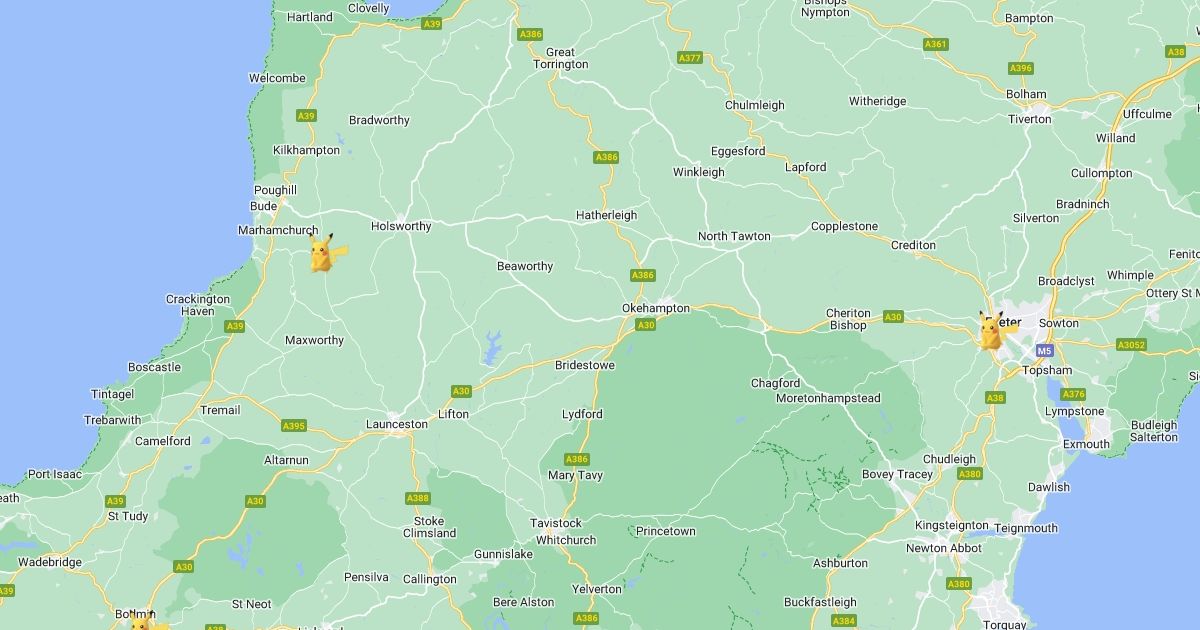The image size is (1200, 630).
Task: Click the A388 shield above Stoke Climsland
Action: click(418, 498)
